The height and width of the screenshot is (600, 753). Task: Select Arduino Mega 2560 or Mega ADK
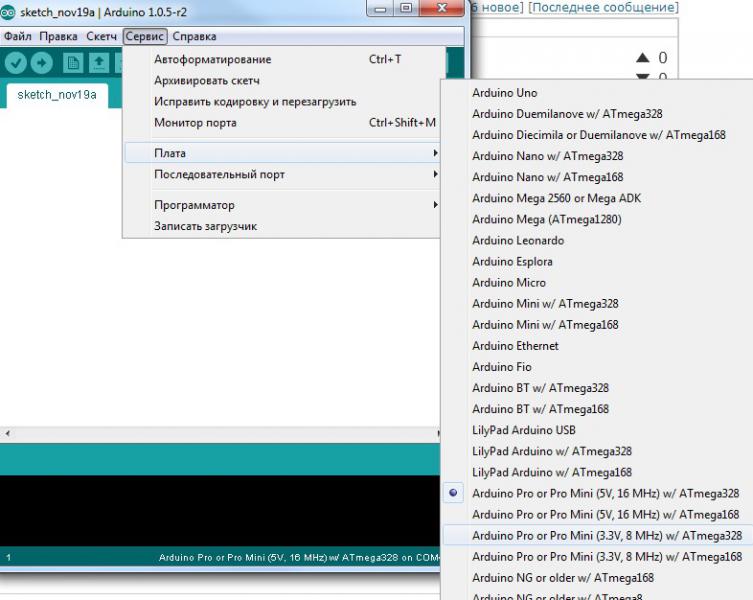597,198
